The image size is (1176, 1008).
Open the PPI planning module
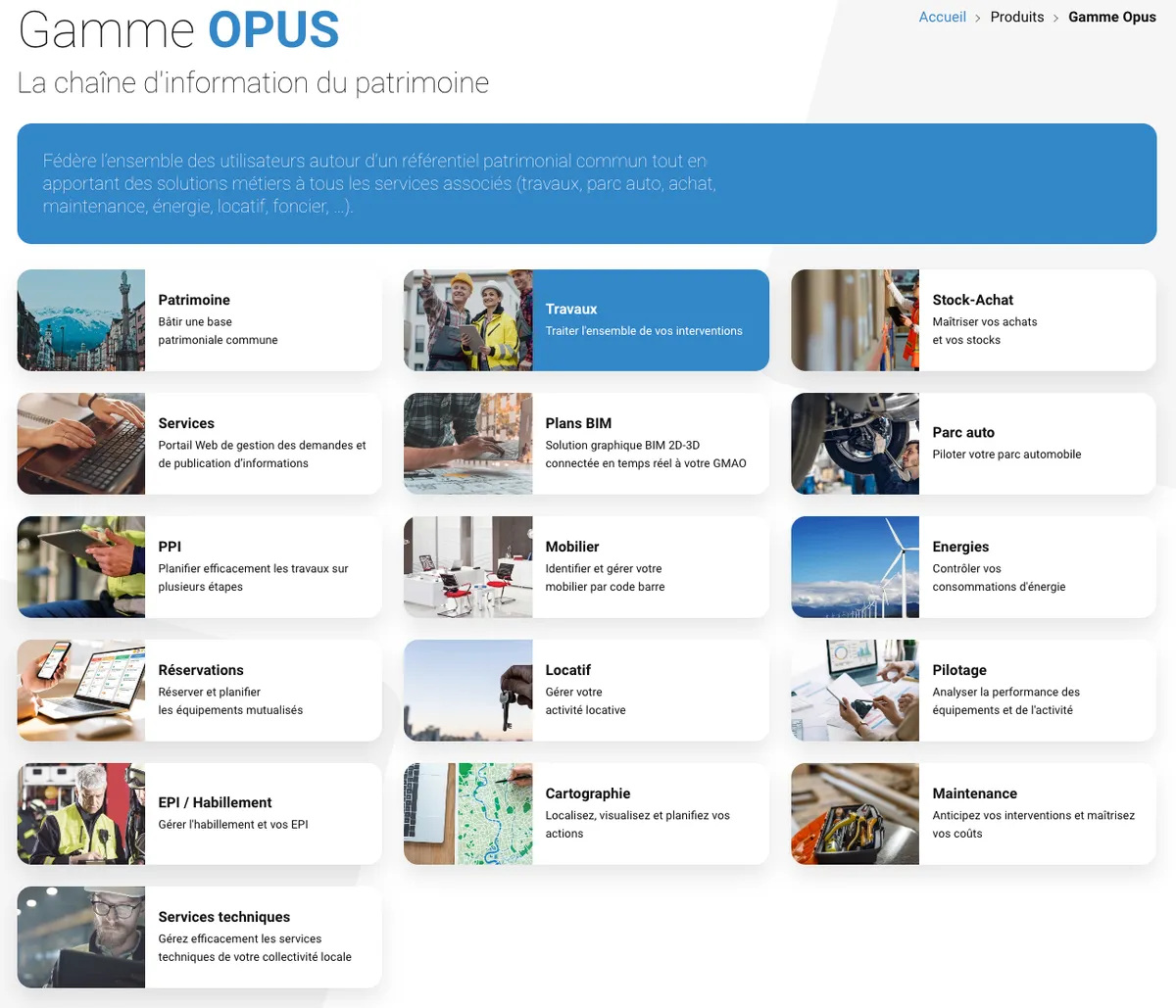pos(196,566)
